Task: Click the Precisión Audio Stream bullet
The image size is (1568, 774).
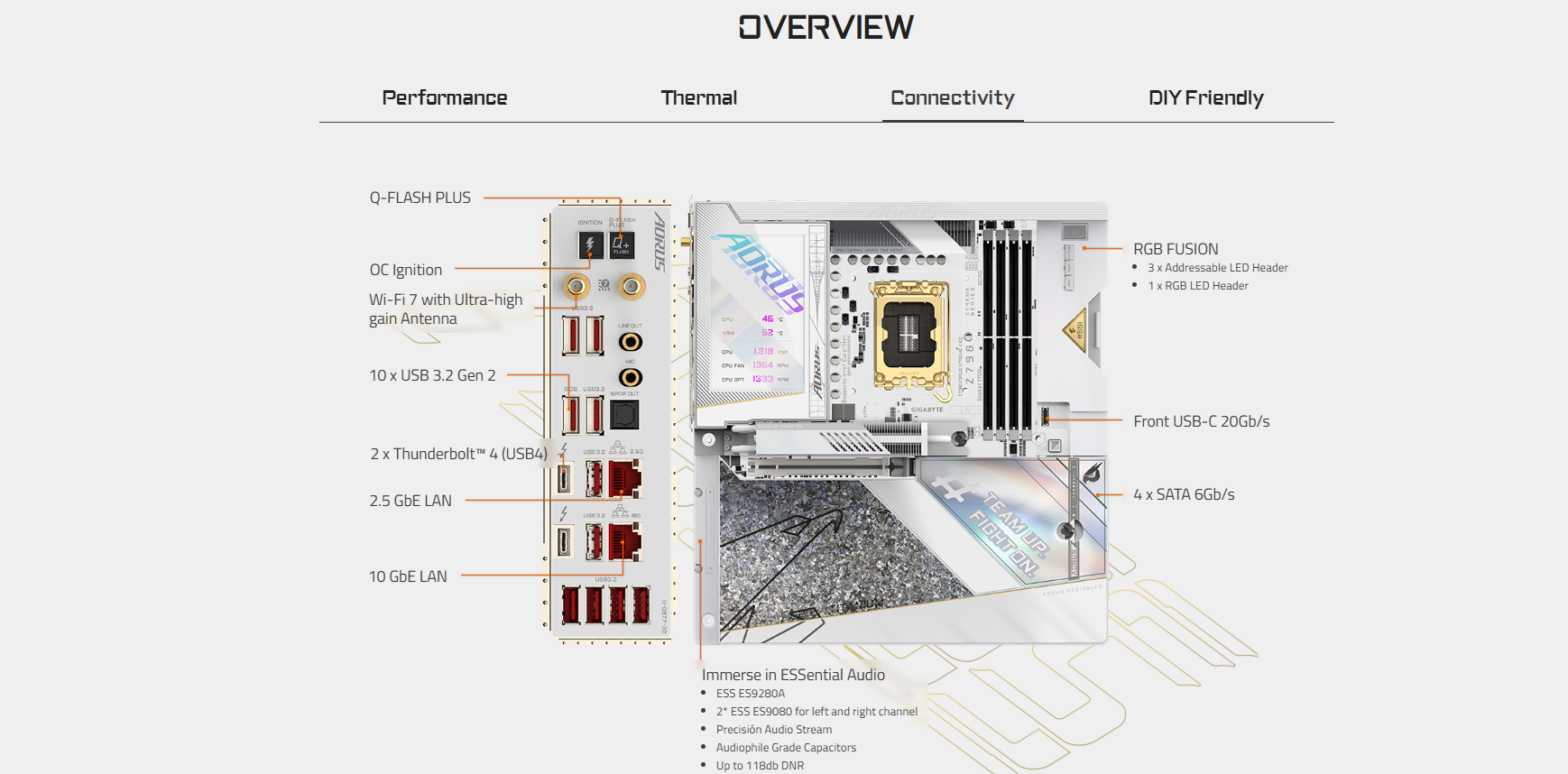Action: pyautogui.click(x=774, y=730)
